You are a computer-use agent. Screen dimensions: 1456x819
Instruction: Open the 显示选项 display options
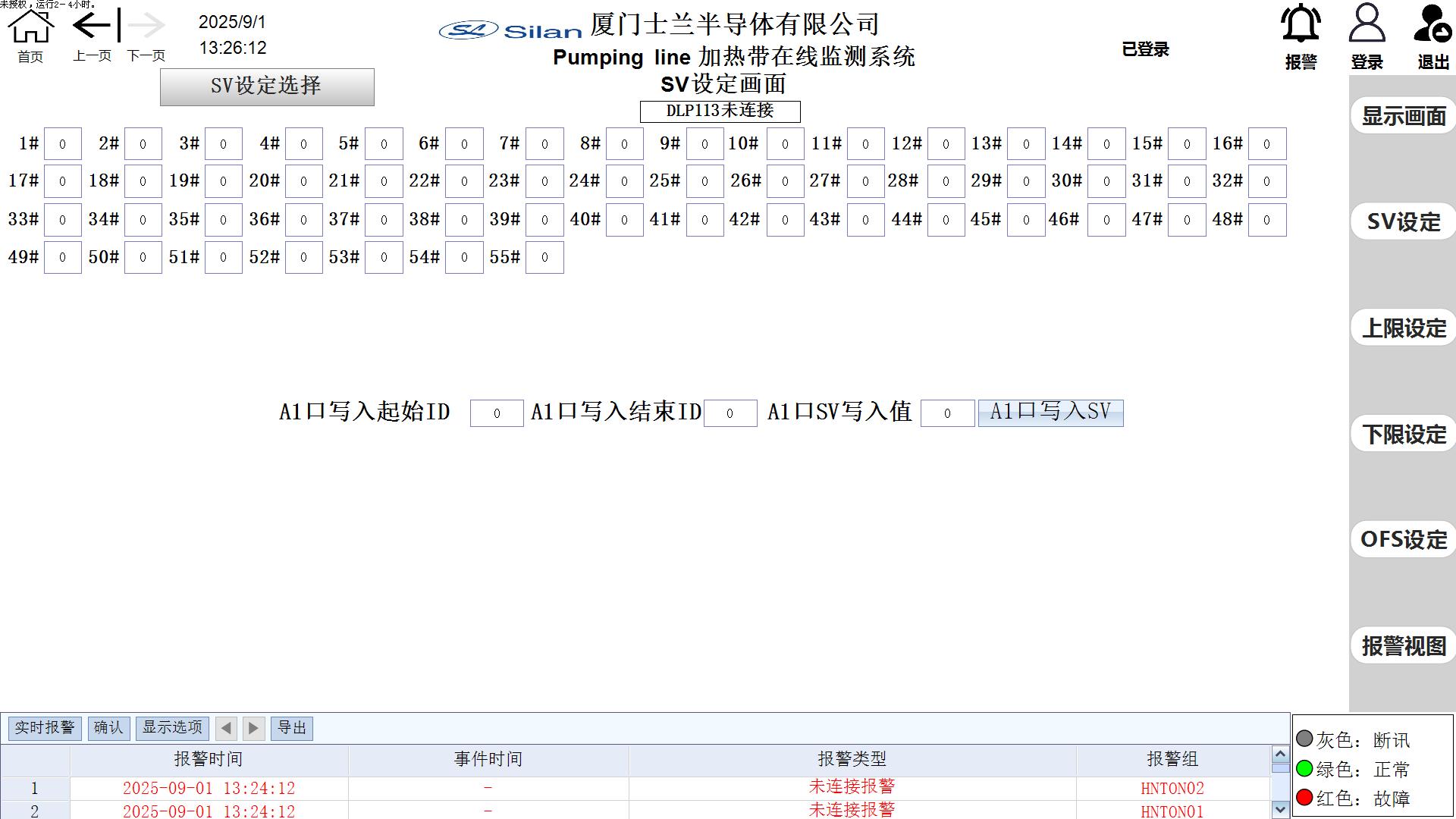(x=172, y=728)
